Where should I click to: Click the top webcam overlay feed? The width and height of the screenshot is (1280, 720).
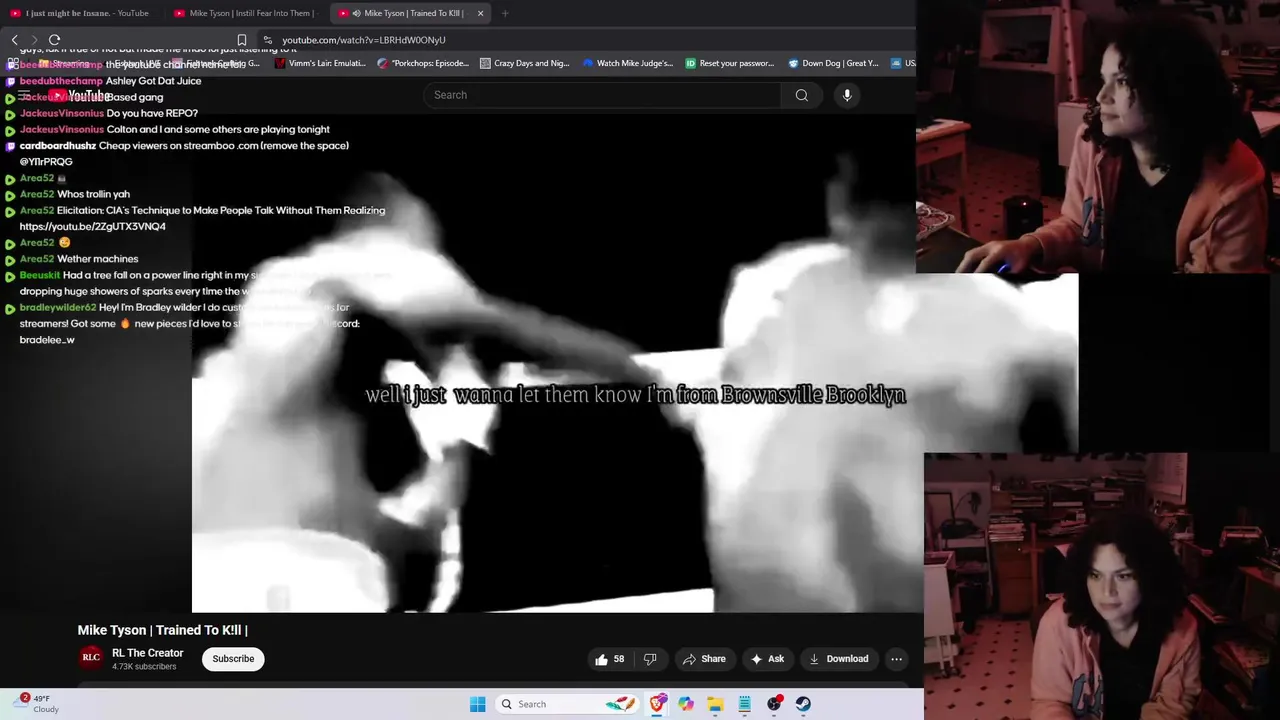(1098, 136)
